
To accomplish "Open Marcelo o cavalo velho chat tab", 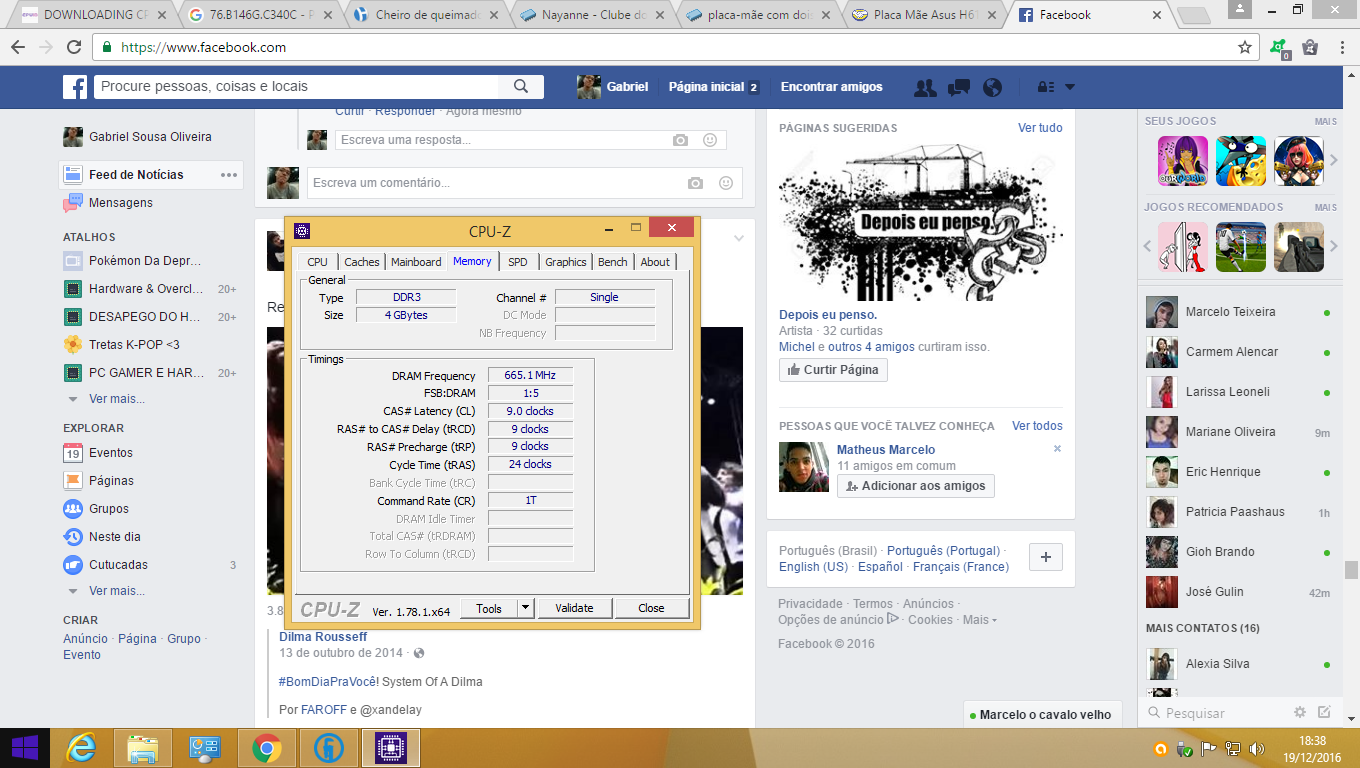I will click(1043, 715).
